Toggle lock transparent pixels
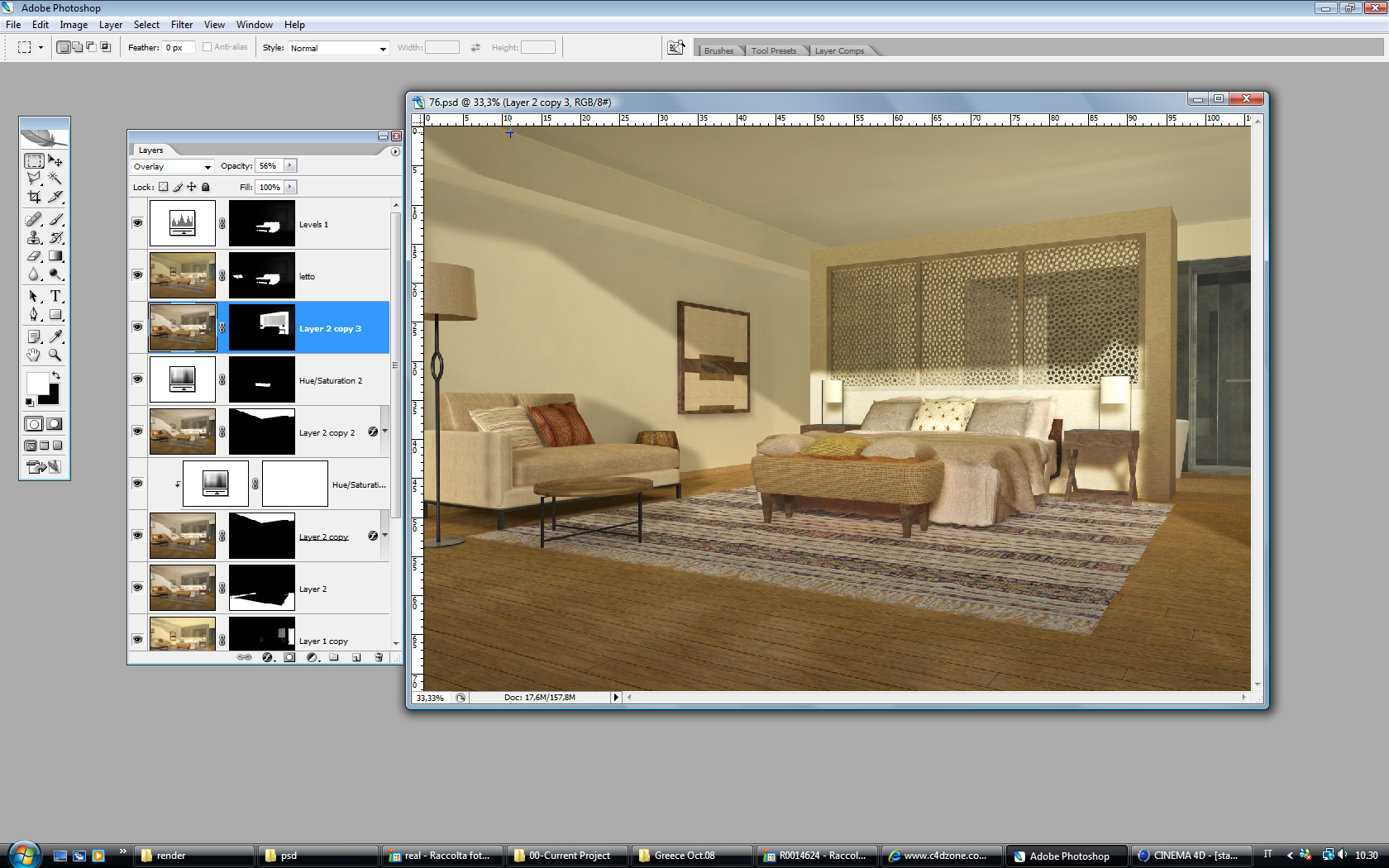The width and height of the screenshot is (1389, 868). 164,187
